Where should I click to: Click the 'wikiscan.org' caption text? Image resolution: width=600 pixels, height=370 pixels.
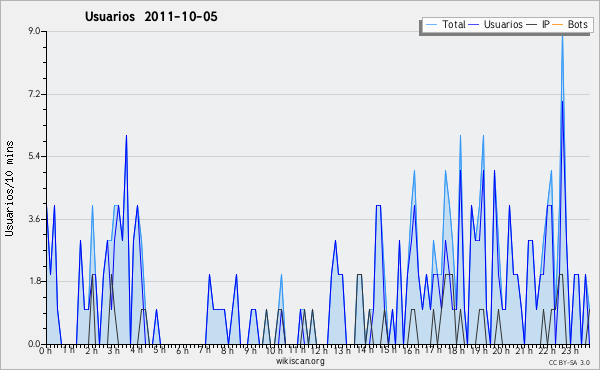(300, 361)
